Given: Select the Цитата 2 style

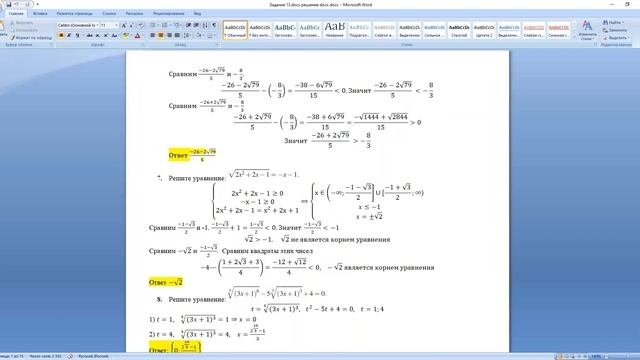Looking at the screenshot, I should point(484,30).
